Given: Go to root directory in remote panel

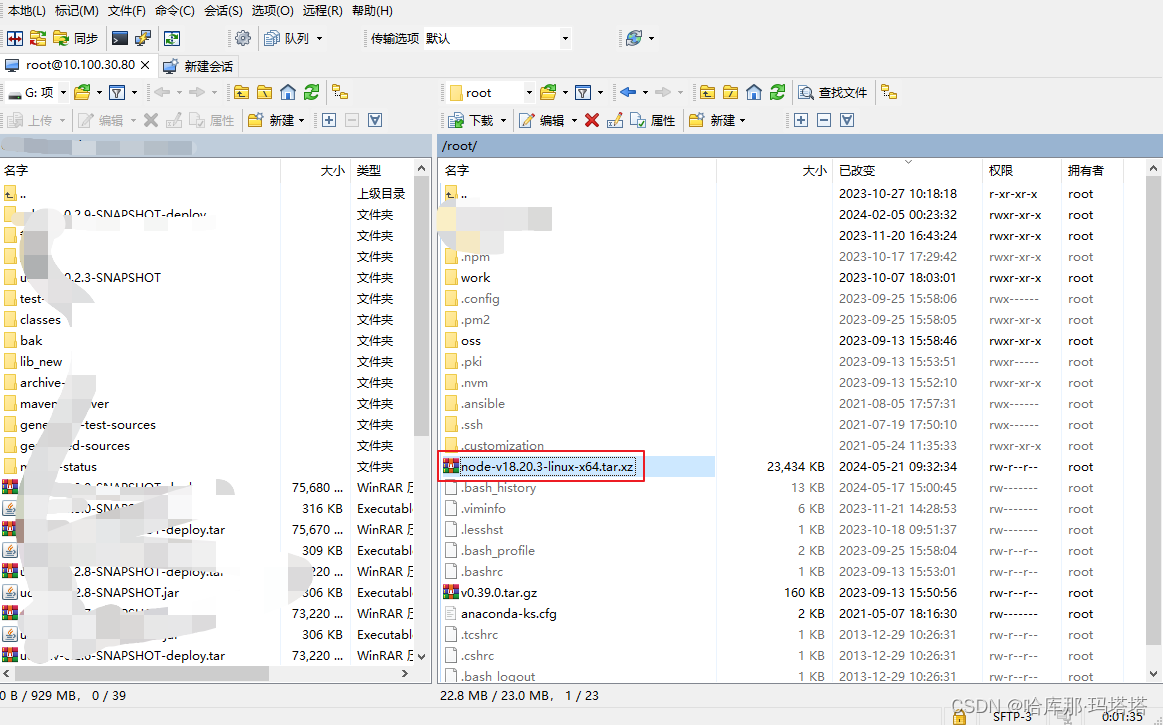Looking at the screenshot, I should (x=731, y=93).
